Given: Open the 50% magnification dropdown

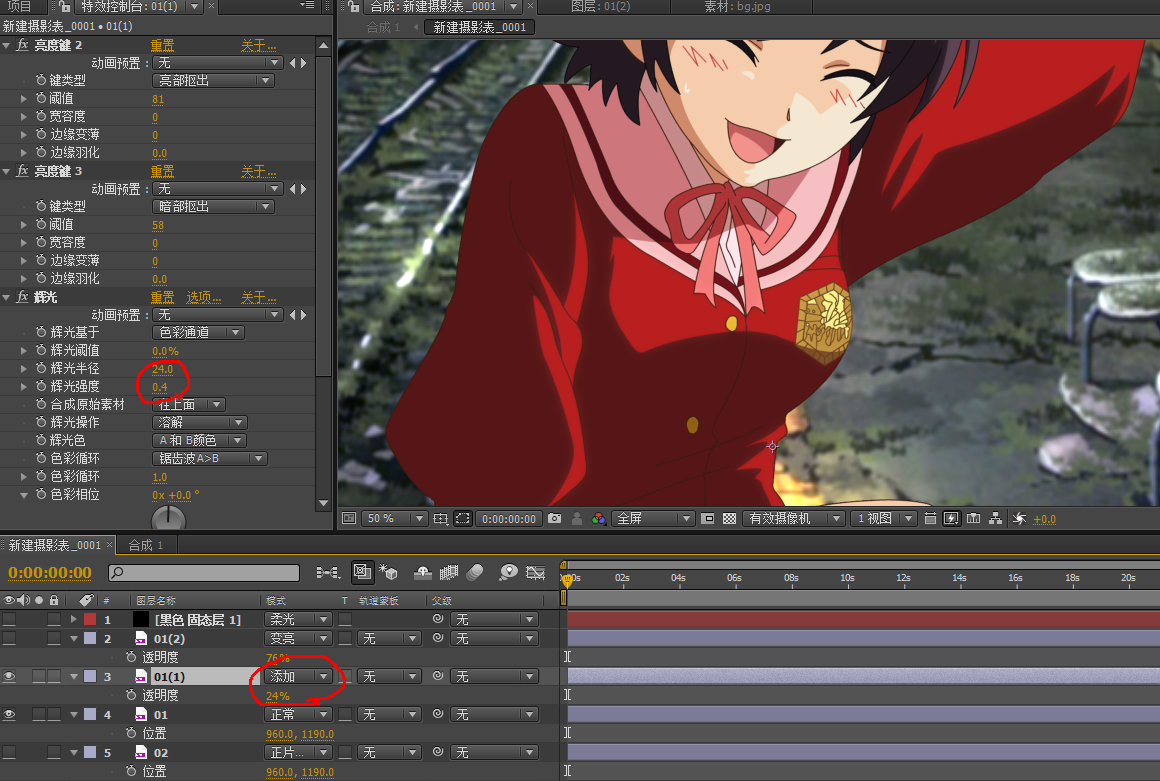Looking at the screenshot, I should pyautogui.click(x=394, y=519).
